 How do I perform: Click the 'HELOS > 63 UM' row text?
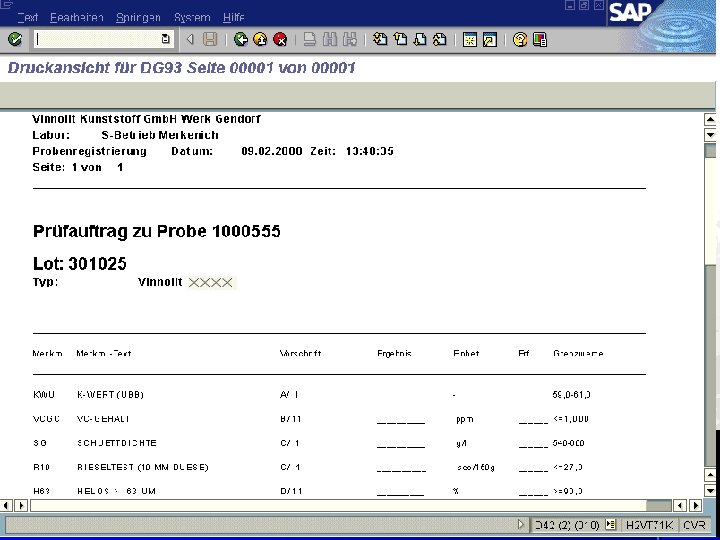[x=116, y=491]
